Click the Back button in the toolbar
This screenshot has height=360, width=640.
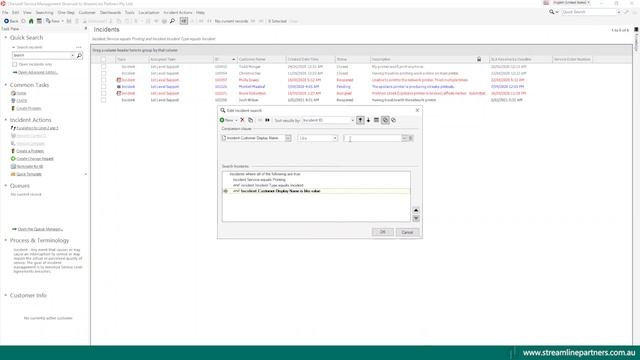[11, 21]
